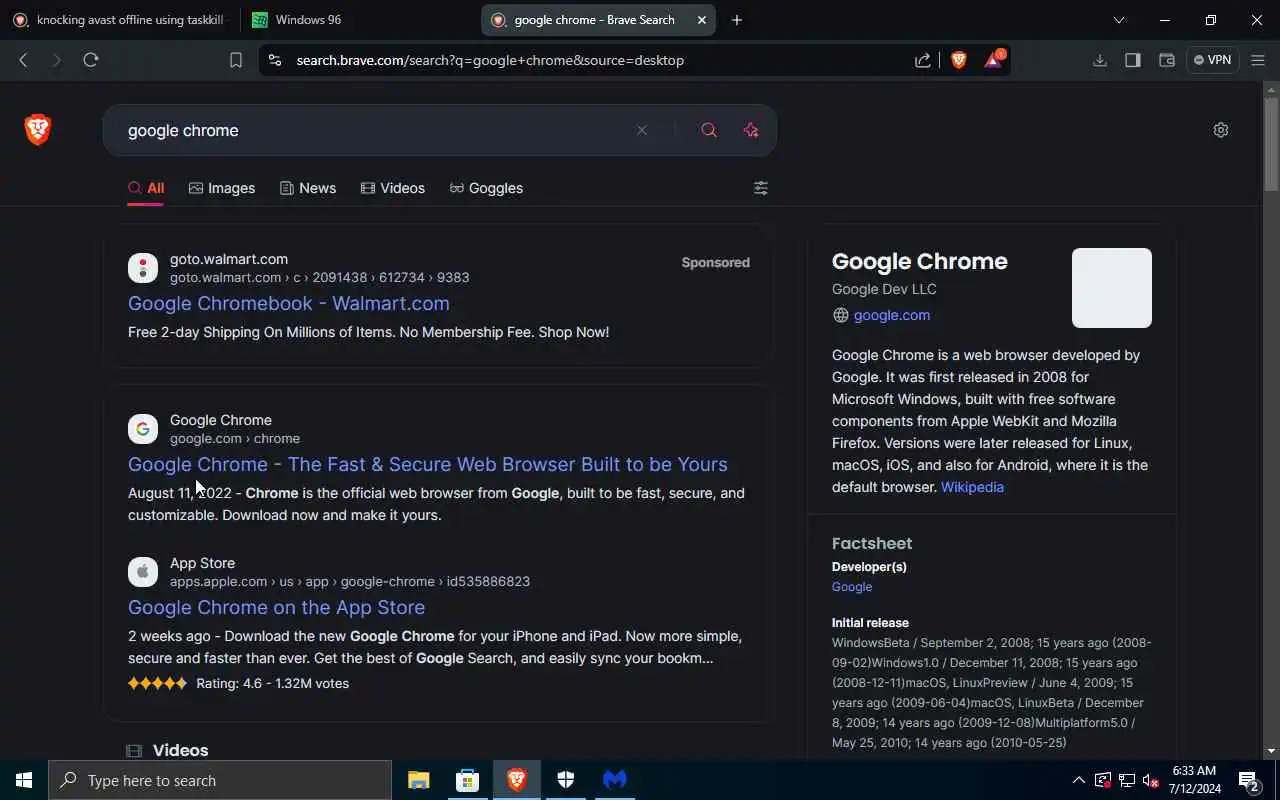
Task: Click the Brave Search lion logo
Action: 38,129
